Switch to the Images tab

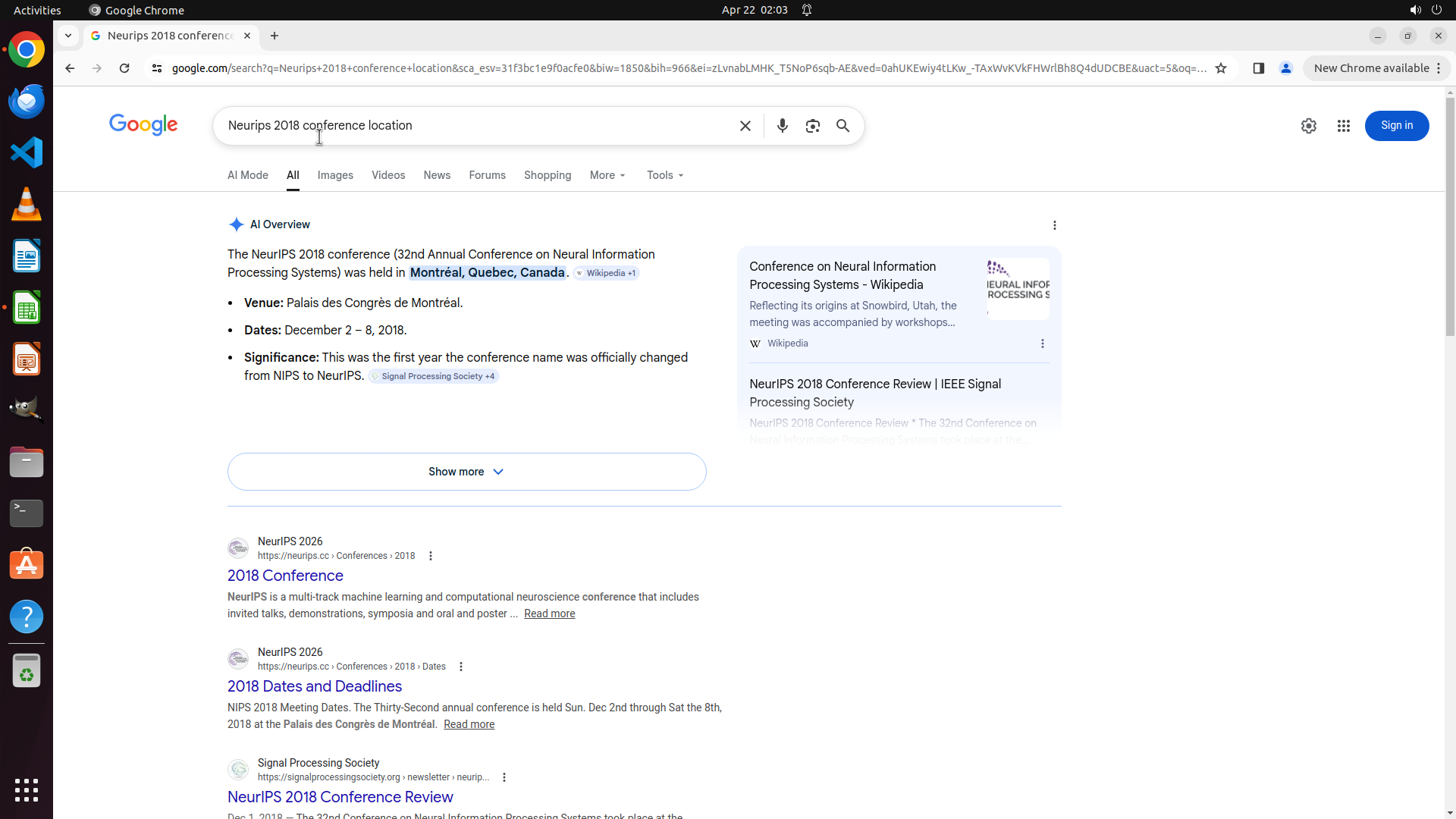click(335, 175)
